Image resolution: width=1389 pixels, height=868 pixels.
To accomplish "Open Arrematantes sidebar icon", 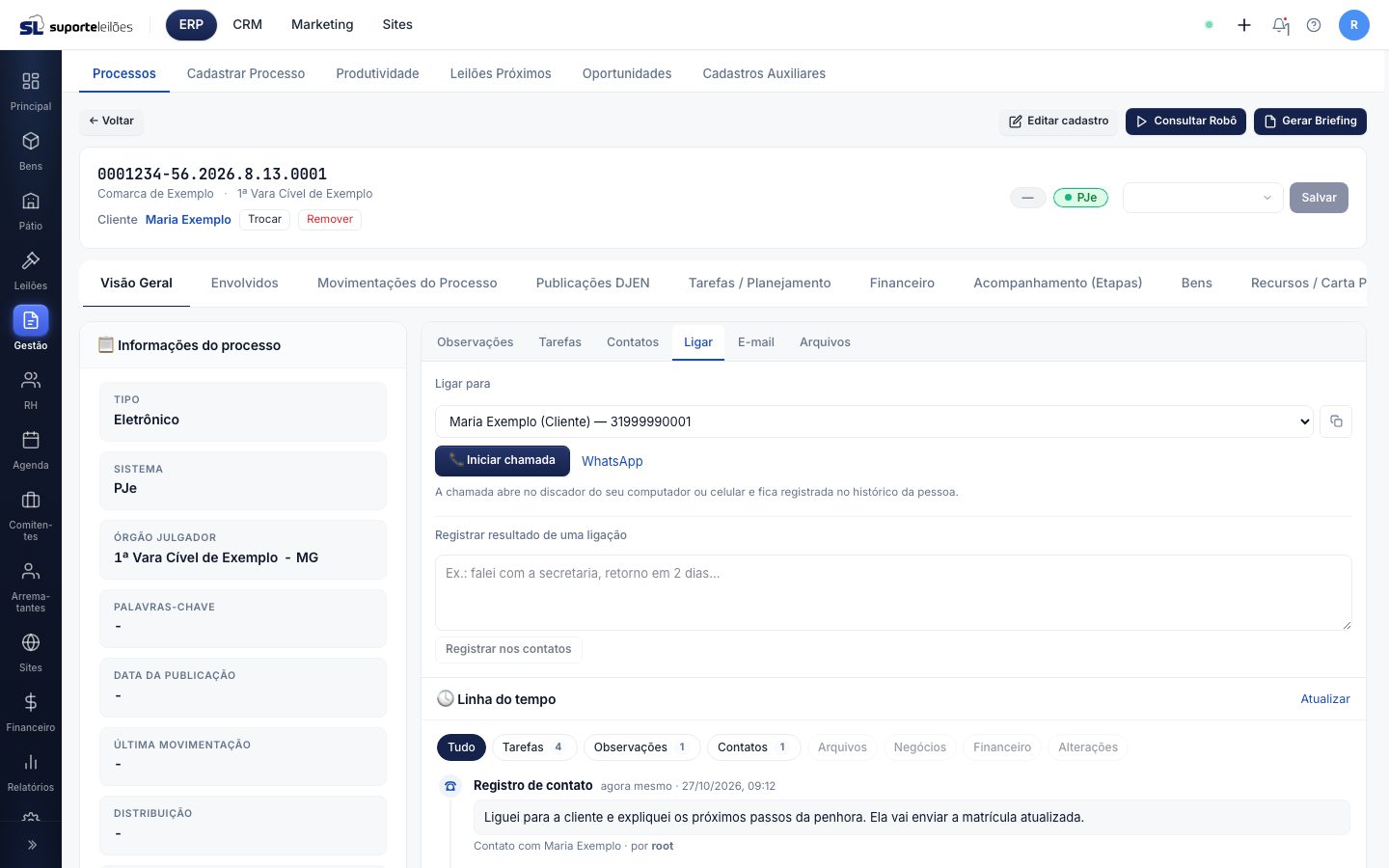I will [x=31, y=571].
